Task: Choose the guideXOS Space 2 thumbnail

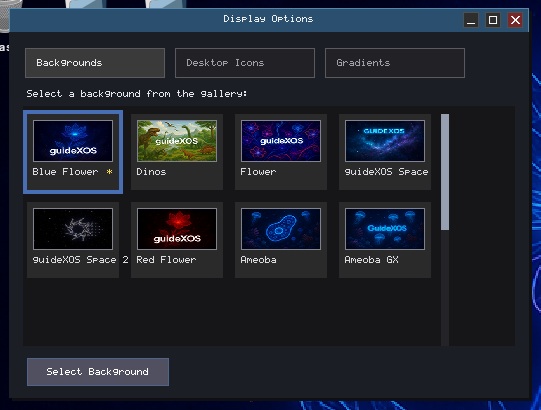Action: tap(73, 229)
